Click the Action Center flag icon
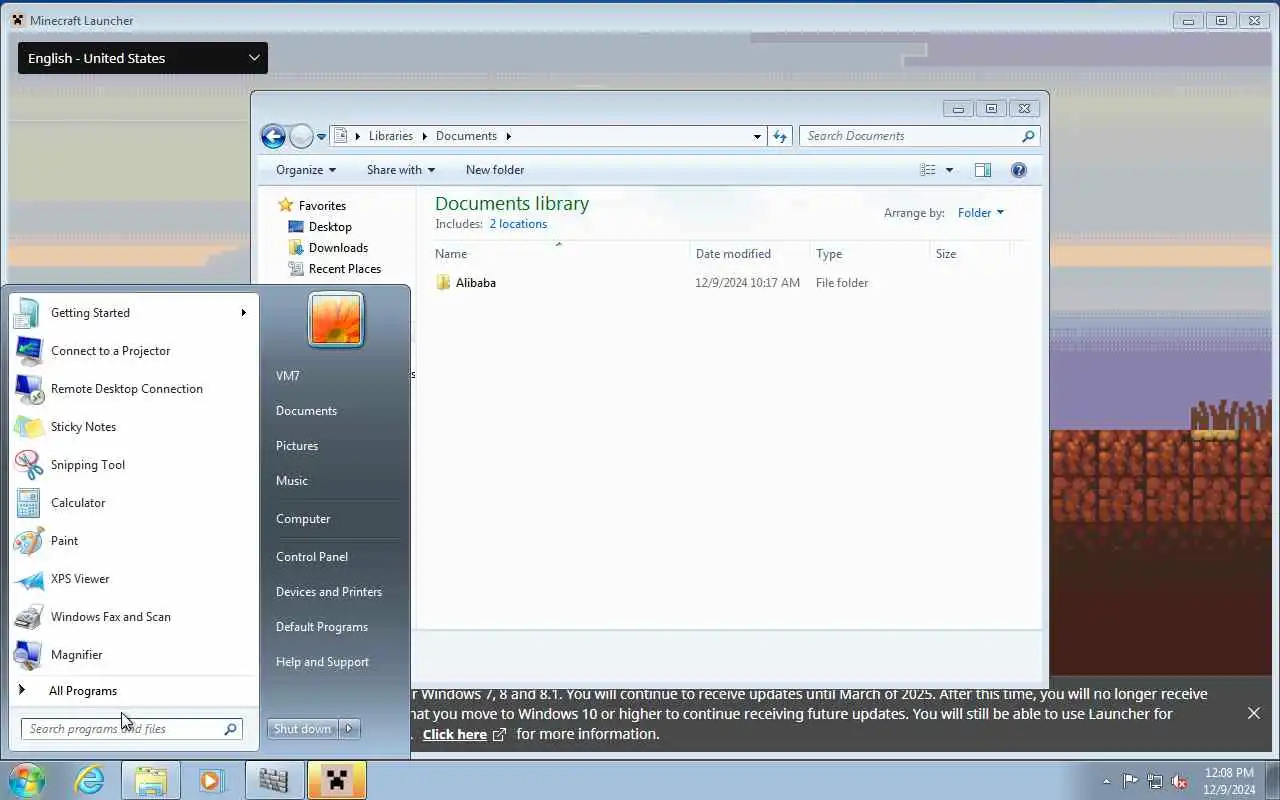Image resolution: width=1280 pixels, height=800 pixels. pyautogui.click(x=1130, y=781)
